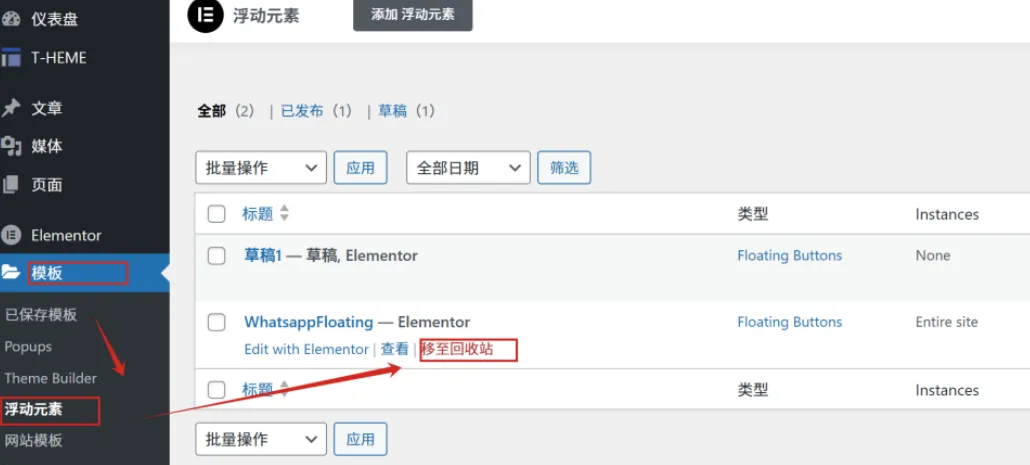Click the Dashboard gauge icon in sidebar
This screenshot has height=465, width=1030.
pos(11,18)
